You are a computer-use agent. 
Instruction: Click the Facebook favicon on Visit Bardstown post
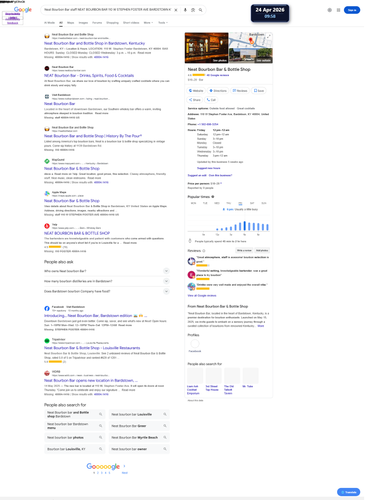click(47, 308)
